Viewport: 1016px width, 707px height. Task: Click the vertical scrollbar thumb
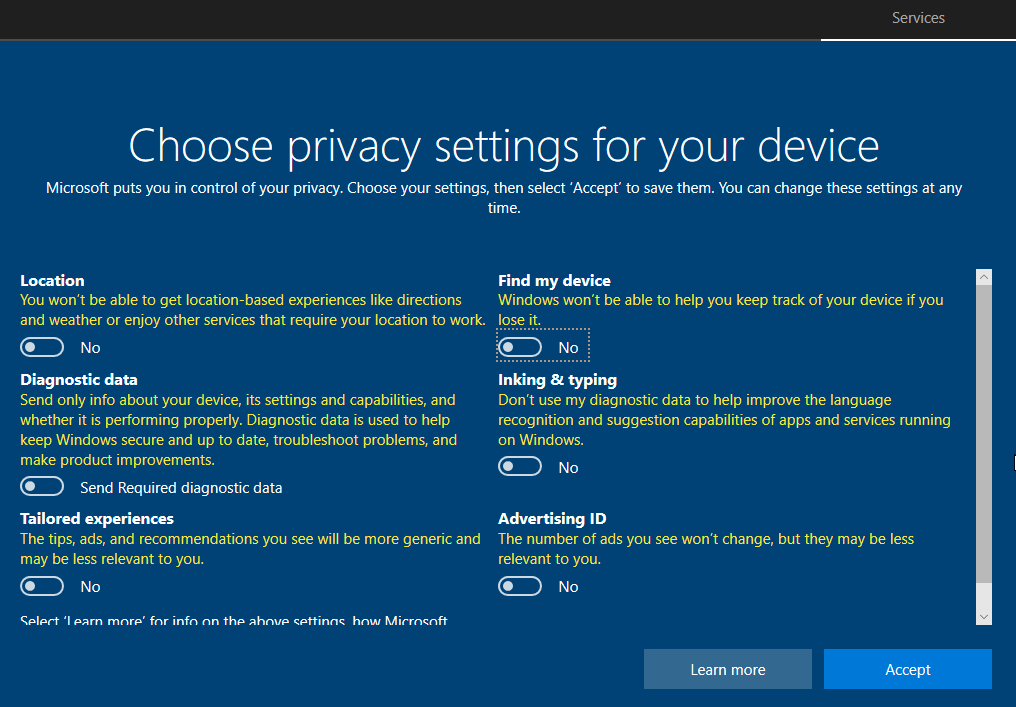click(984, 433)
